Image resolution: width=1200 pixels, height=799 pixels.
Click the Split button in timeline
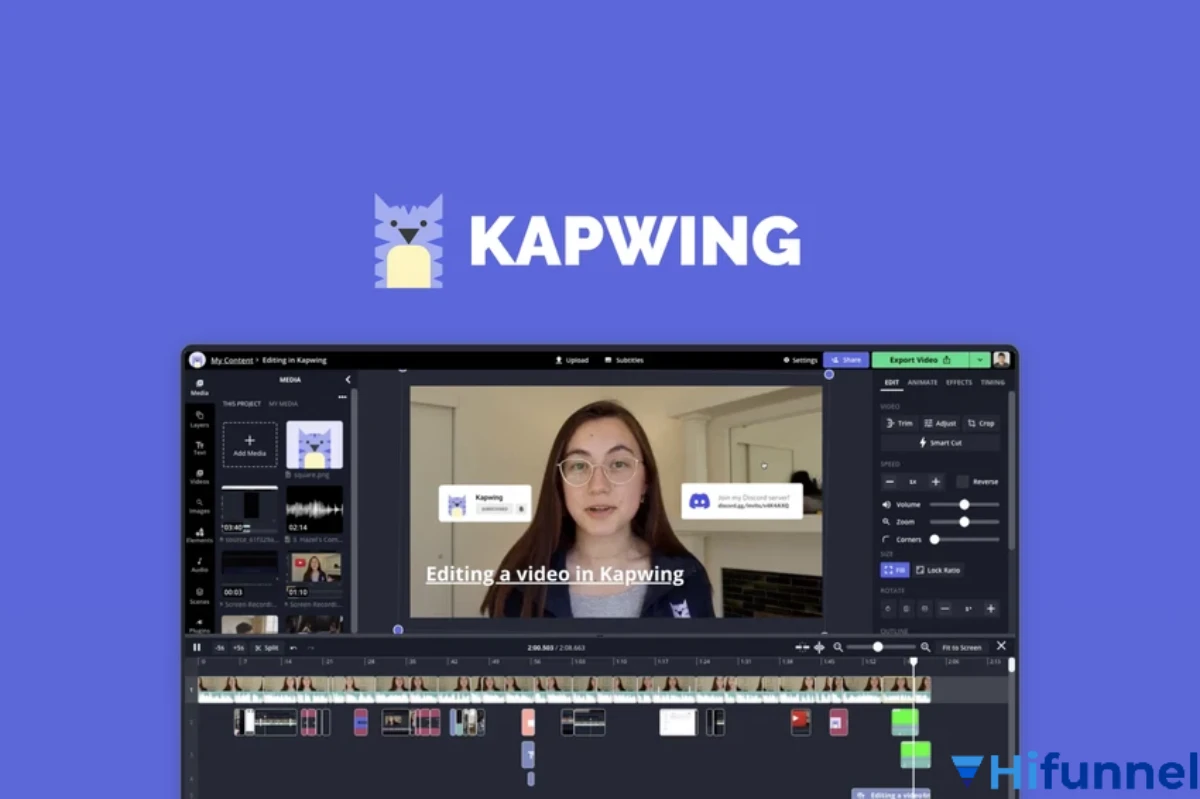[x=266, y=648]
